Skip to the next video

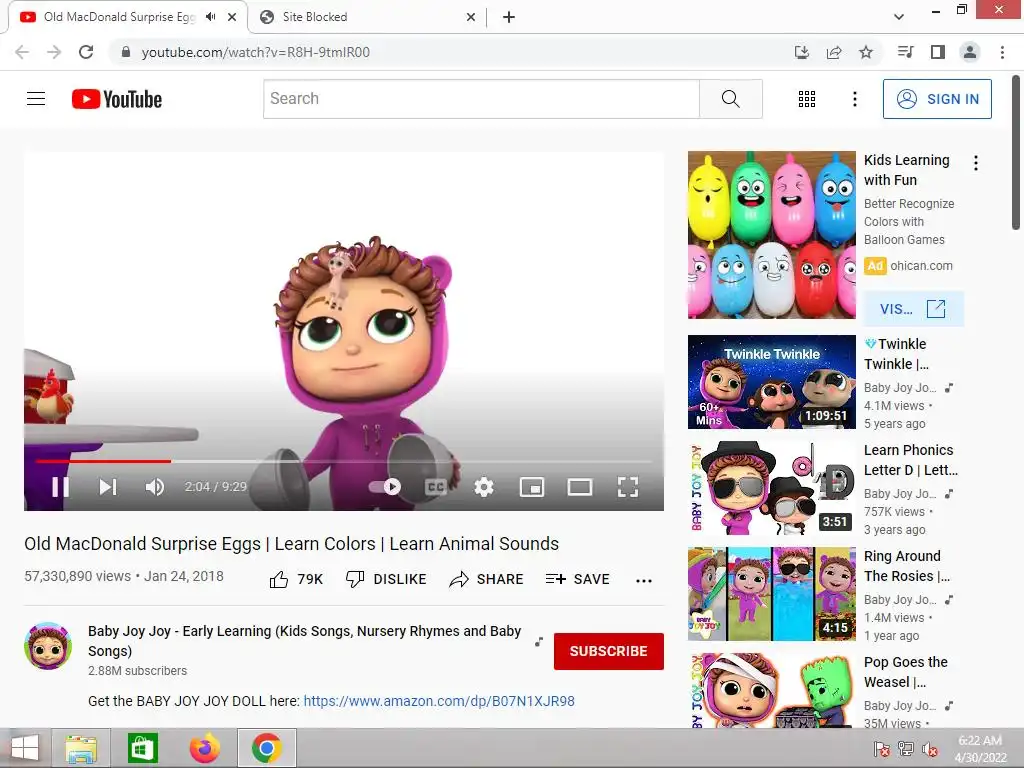(108, 487)
